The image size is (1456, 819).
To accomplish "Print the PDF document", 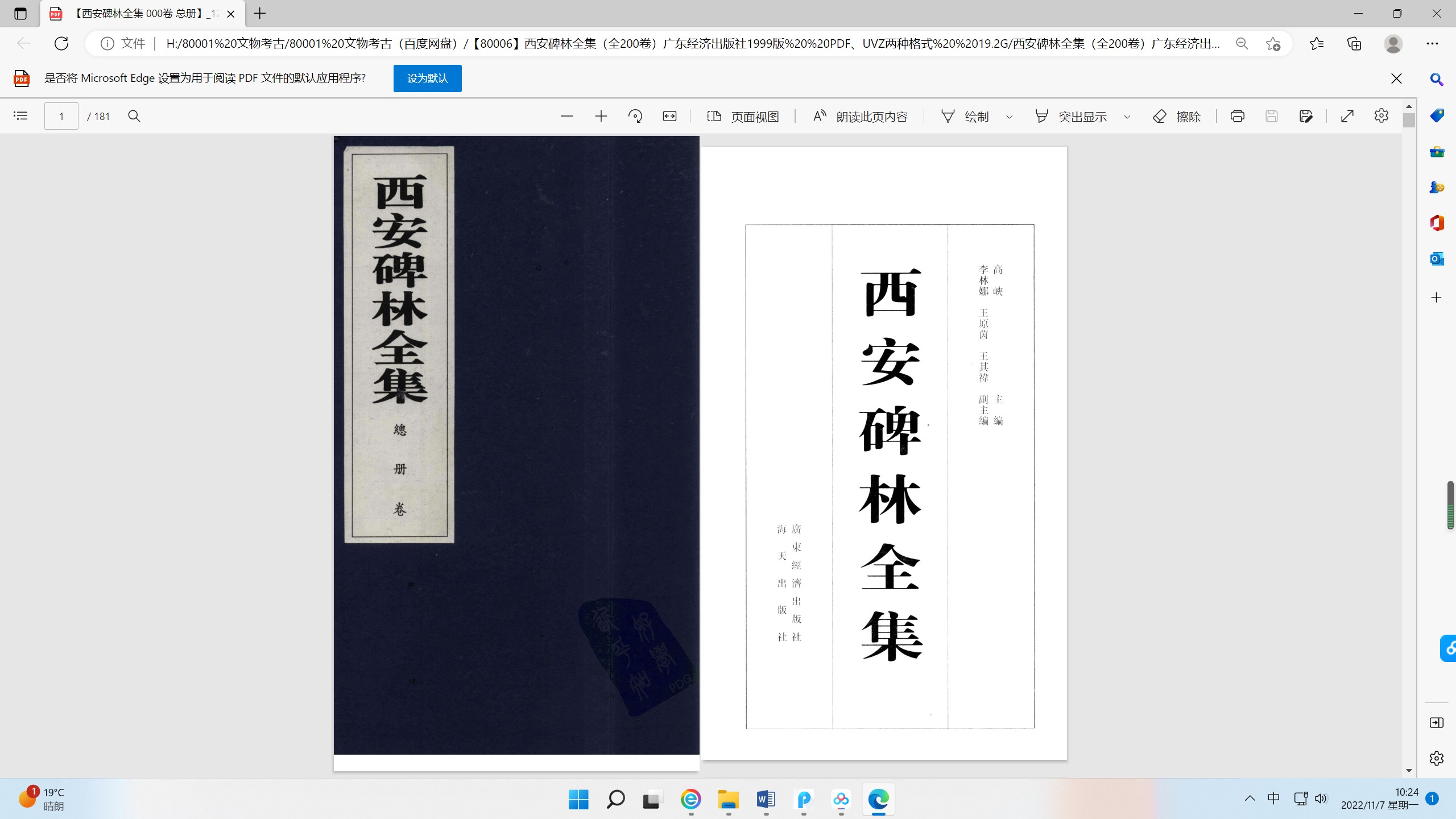I will (1238, 116).
